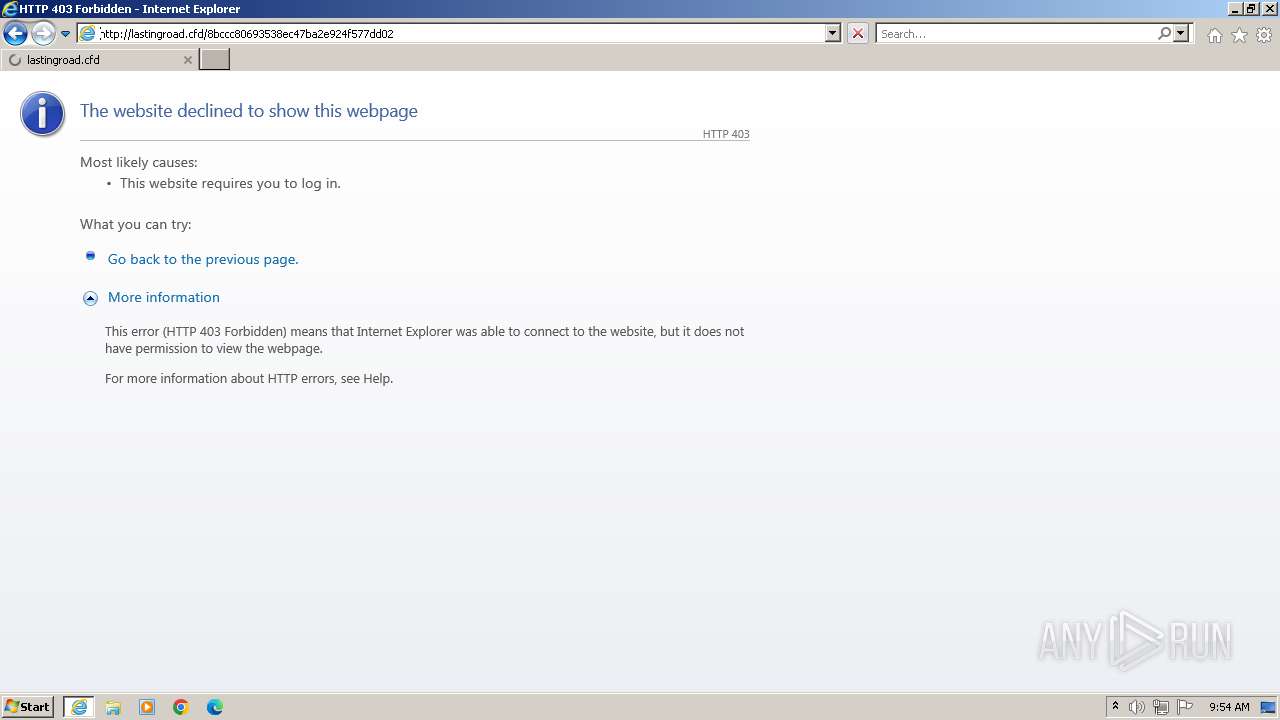Click the browser Forward arrow button
This screenshot has height=720, width=1280.
pos(43,34)
